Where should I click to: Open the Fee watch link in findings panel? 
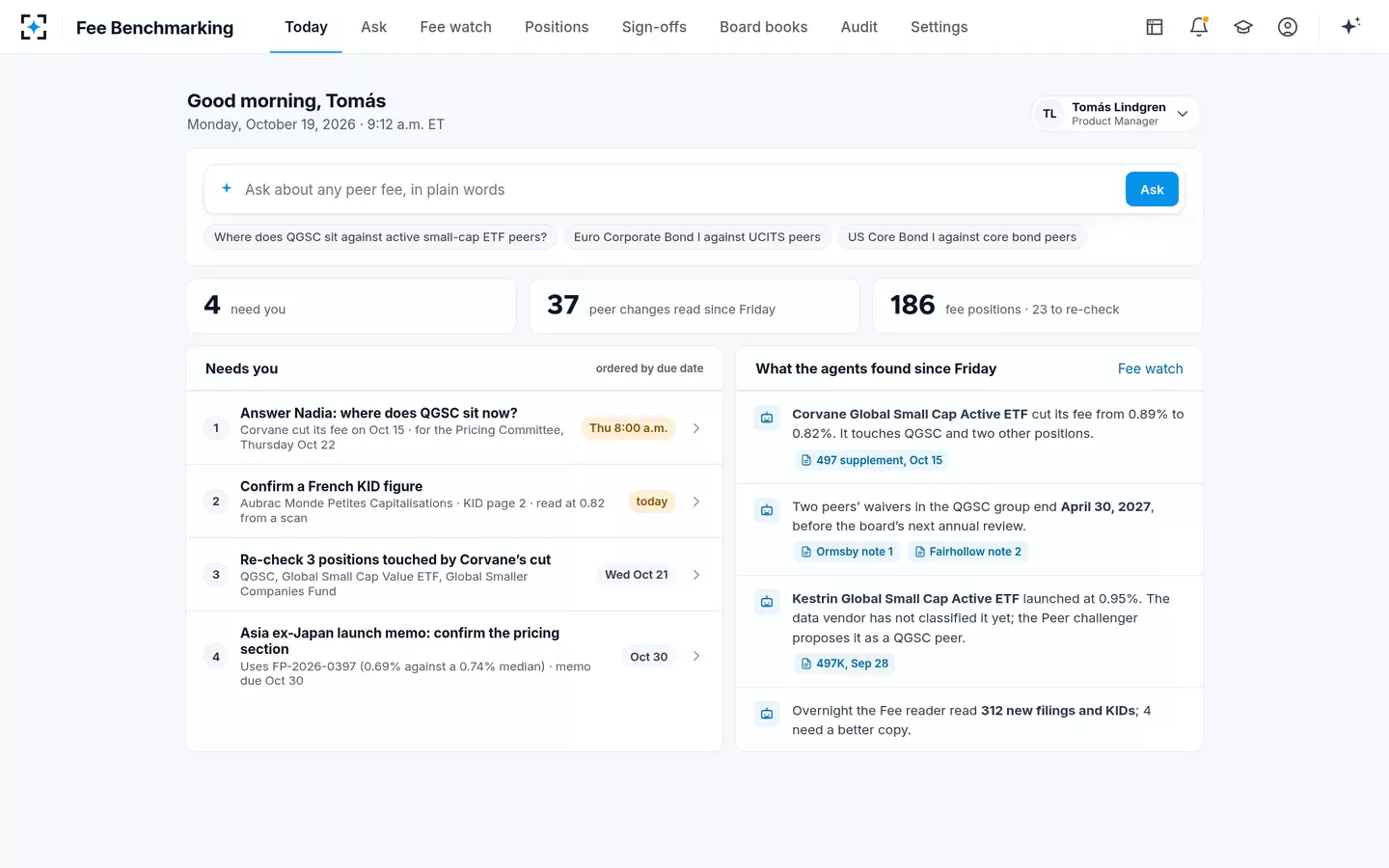1150,368
